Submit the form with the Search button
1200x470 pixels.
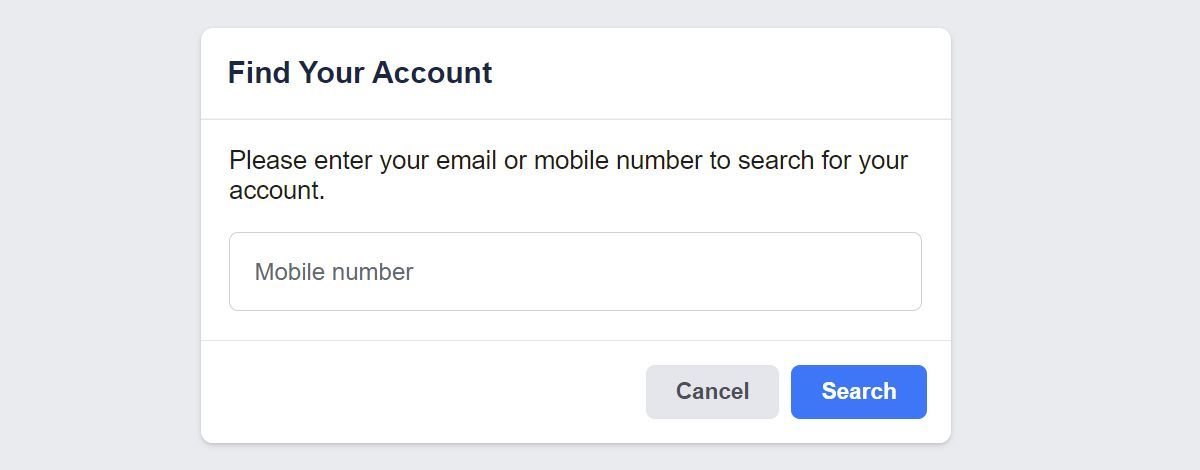pos(858,392)
